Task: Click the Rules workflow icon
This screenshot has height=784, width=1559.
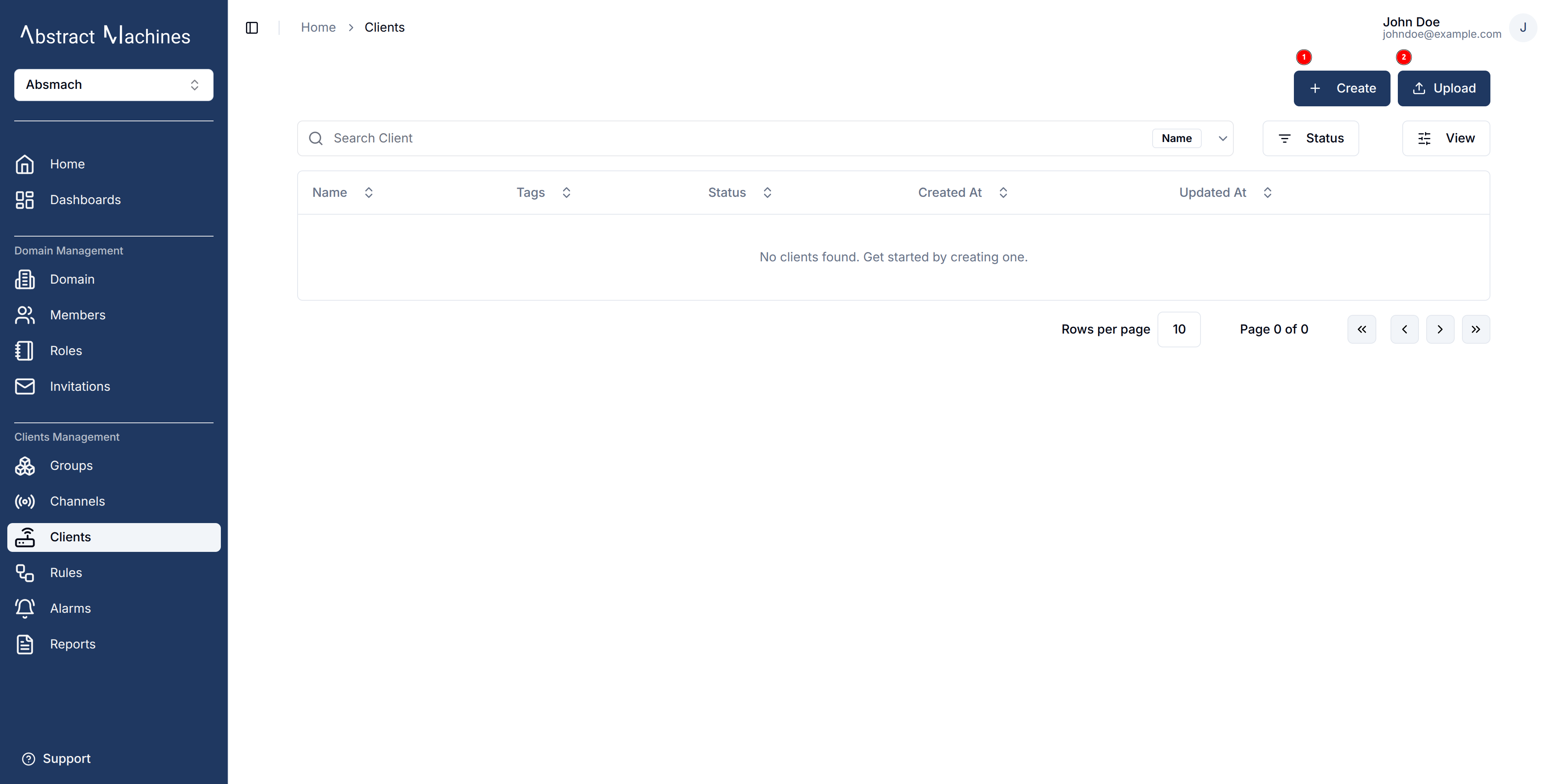Action: pyautogui.click(x=25, y=572)
